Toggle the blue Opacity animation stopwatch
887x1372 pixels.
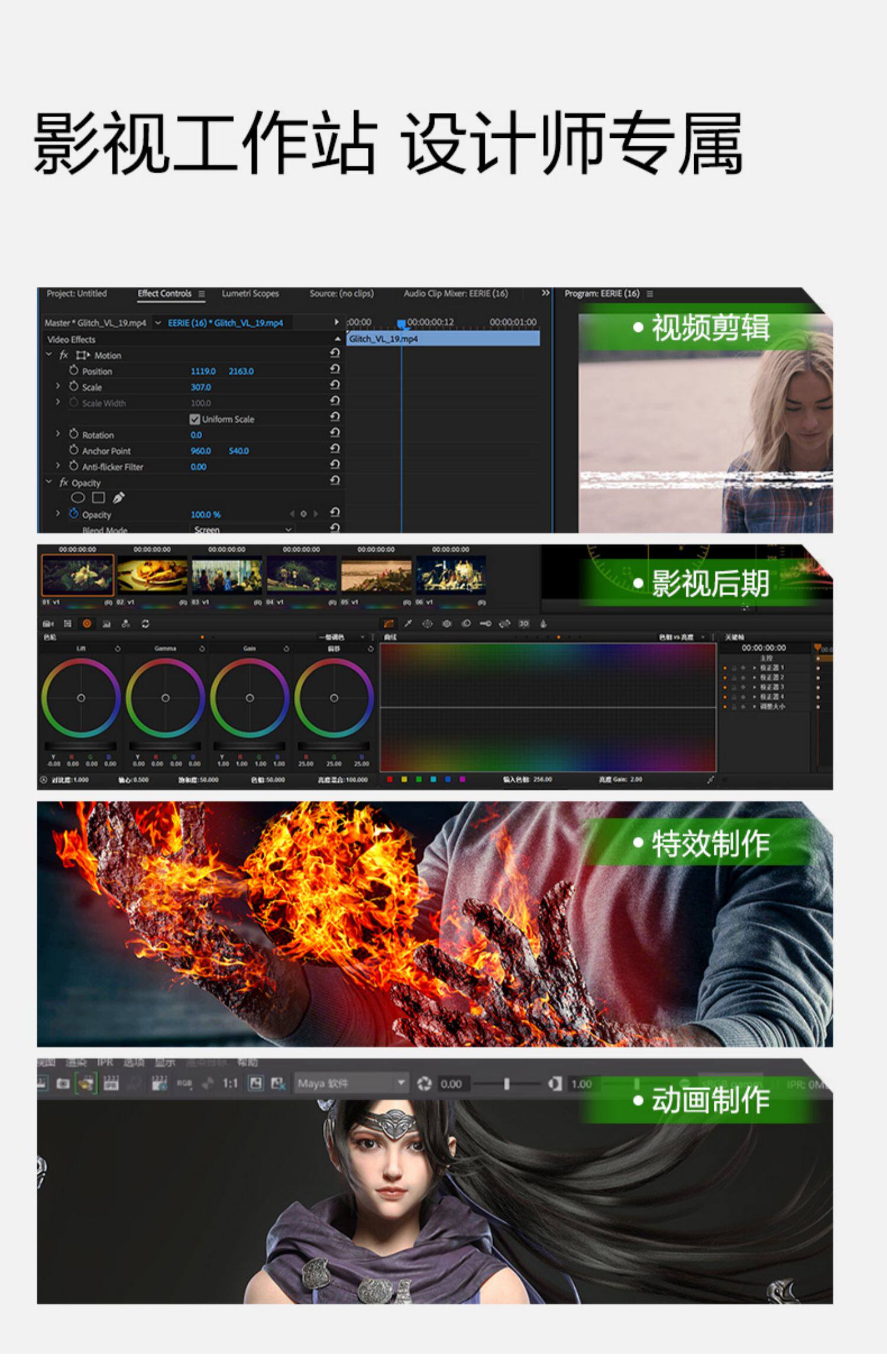click(x=73, y=513)
